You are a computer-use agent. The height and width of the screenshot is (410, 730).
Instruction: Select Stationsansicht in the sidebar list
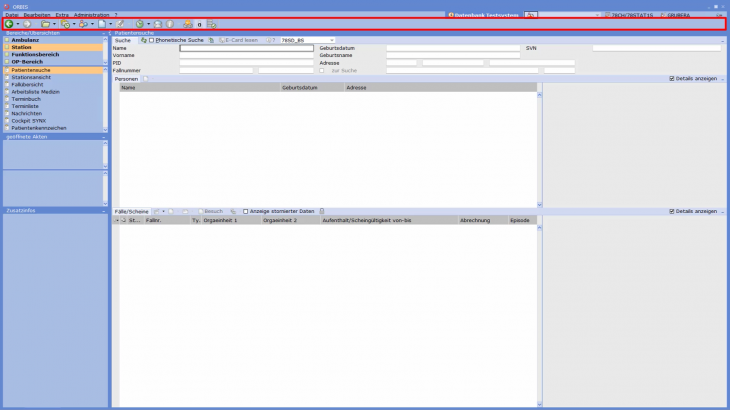(x=30, y=77)
